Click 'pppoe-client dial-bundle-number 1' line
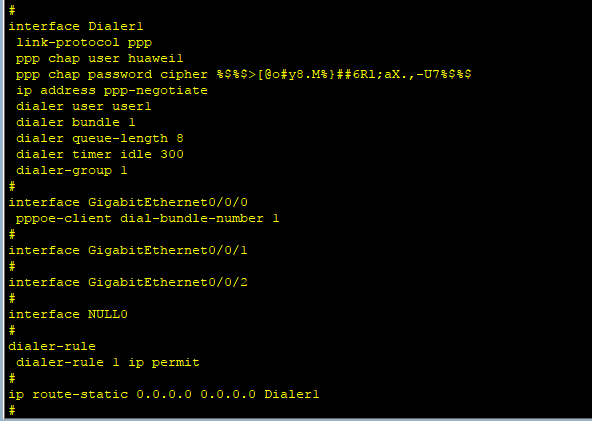592x421 pixels. coord(148,219)
